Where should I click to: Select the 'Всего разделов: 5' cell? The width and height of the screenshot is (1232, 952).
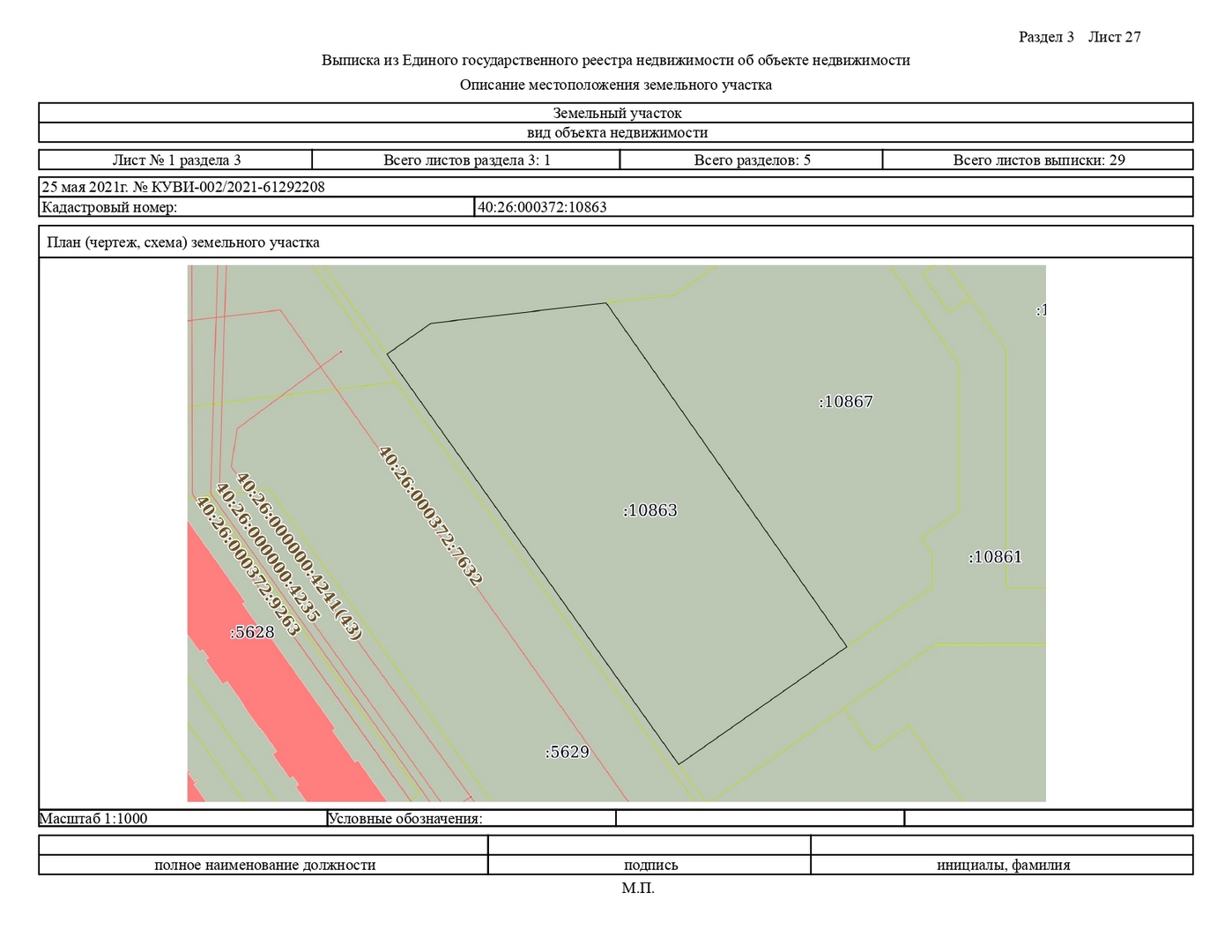tap(752, 160)
